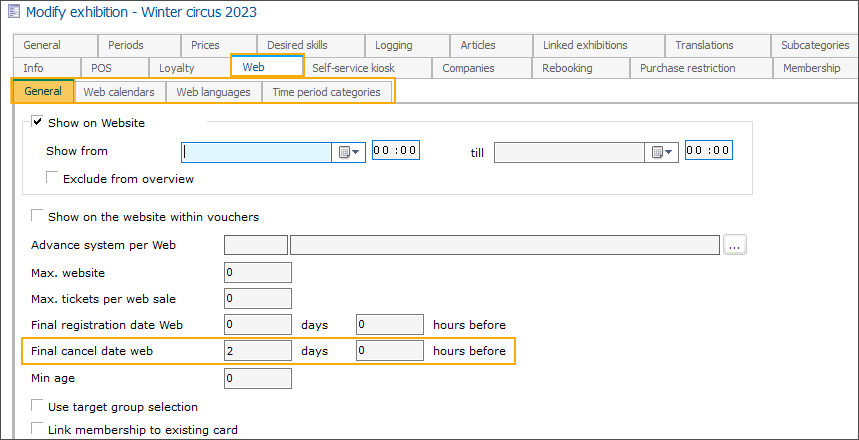Toggle the Show on Website checkbox
The width and height of the screenshot is (859, 440).
37,121
